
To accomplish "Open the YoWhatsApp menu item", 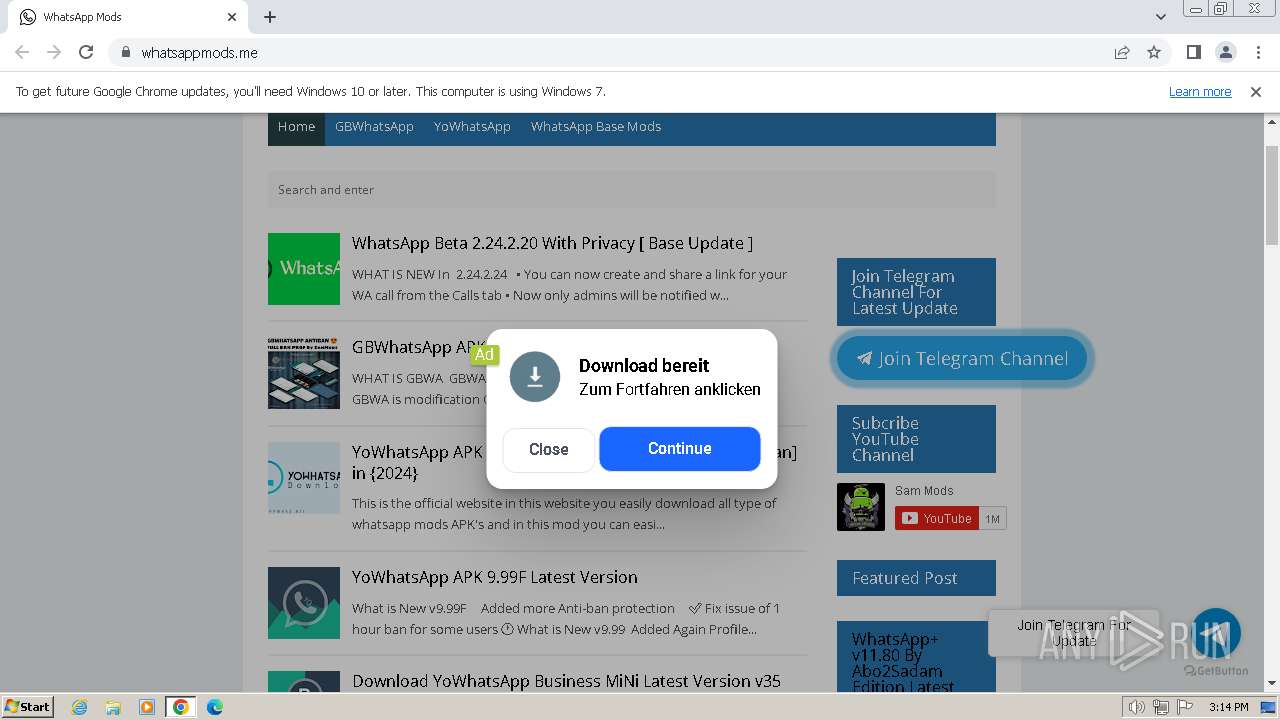I will click(472, 127).
